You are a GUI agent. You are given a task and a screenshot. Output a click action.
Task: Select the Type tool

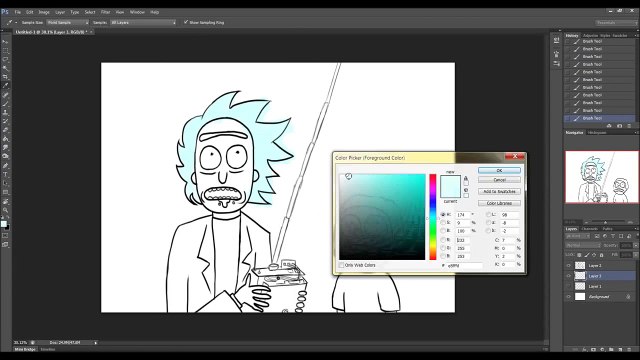(5, 174)
